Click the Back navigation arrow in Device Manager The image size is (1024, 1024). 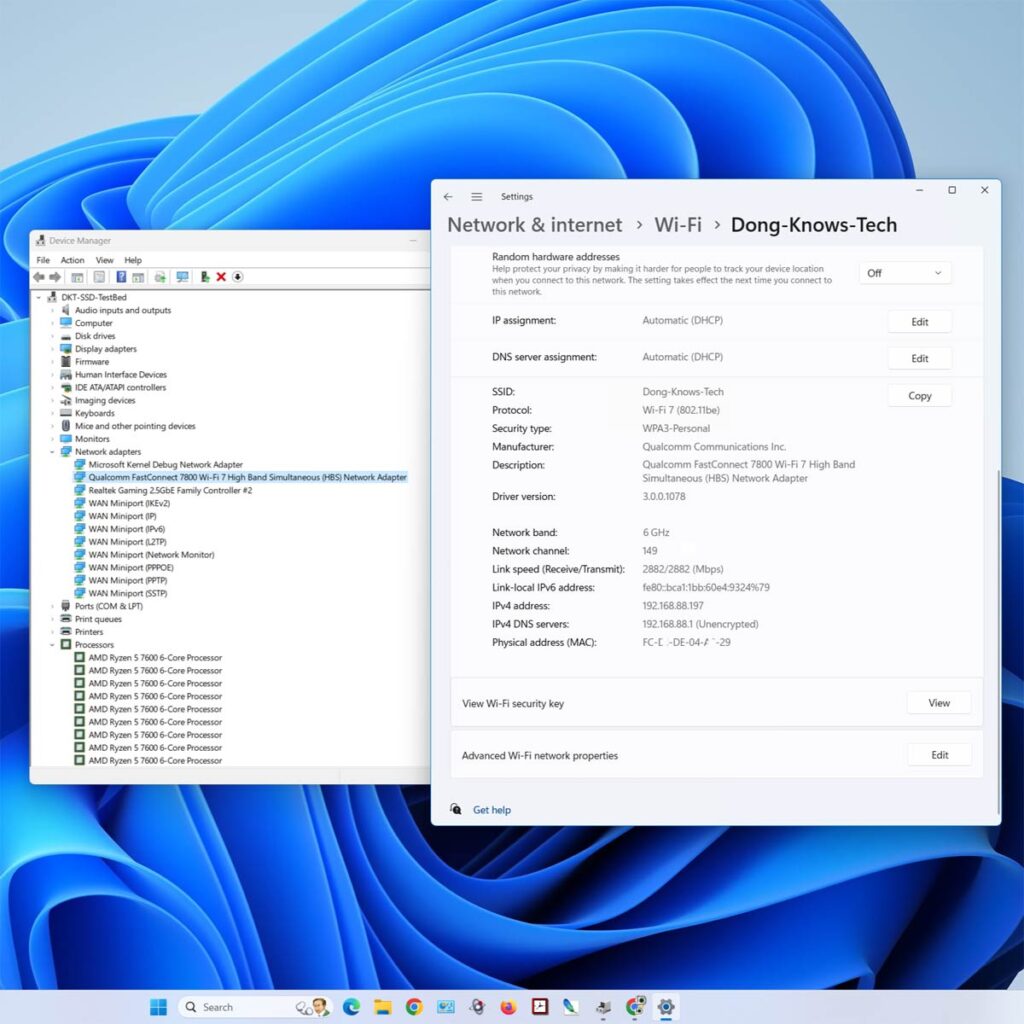(38, 277)
